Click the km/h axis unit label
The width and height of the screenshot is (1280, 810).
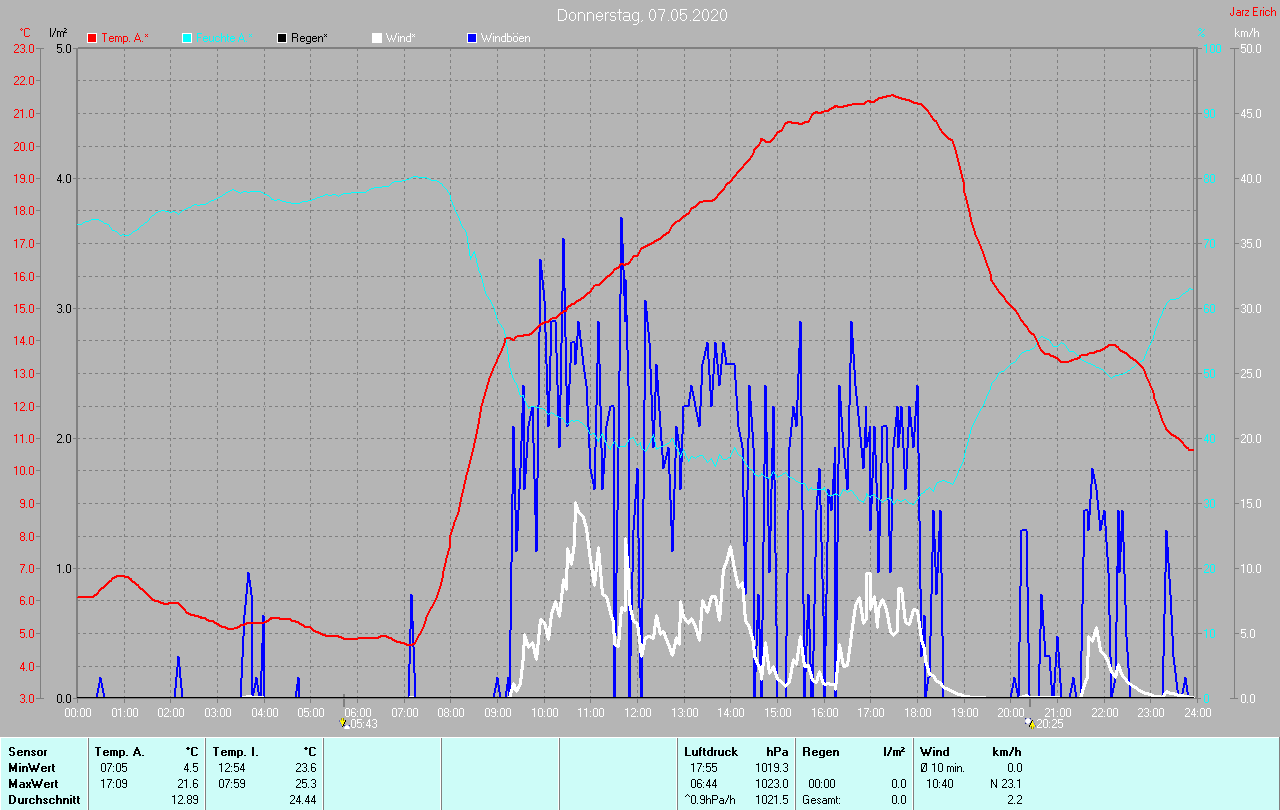1246,33
